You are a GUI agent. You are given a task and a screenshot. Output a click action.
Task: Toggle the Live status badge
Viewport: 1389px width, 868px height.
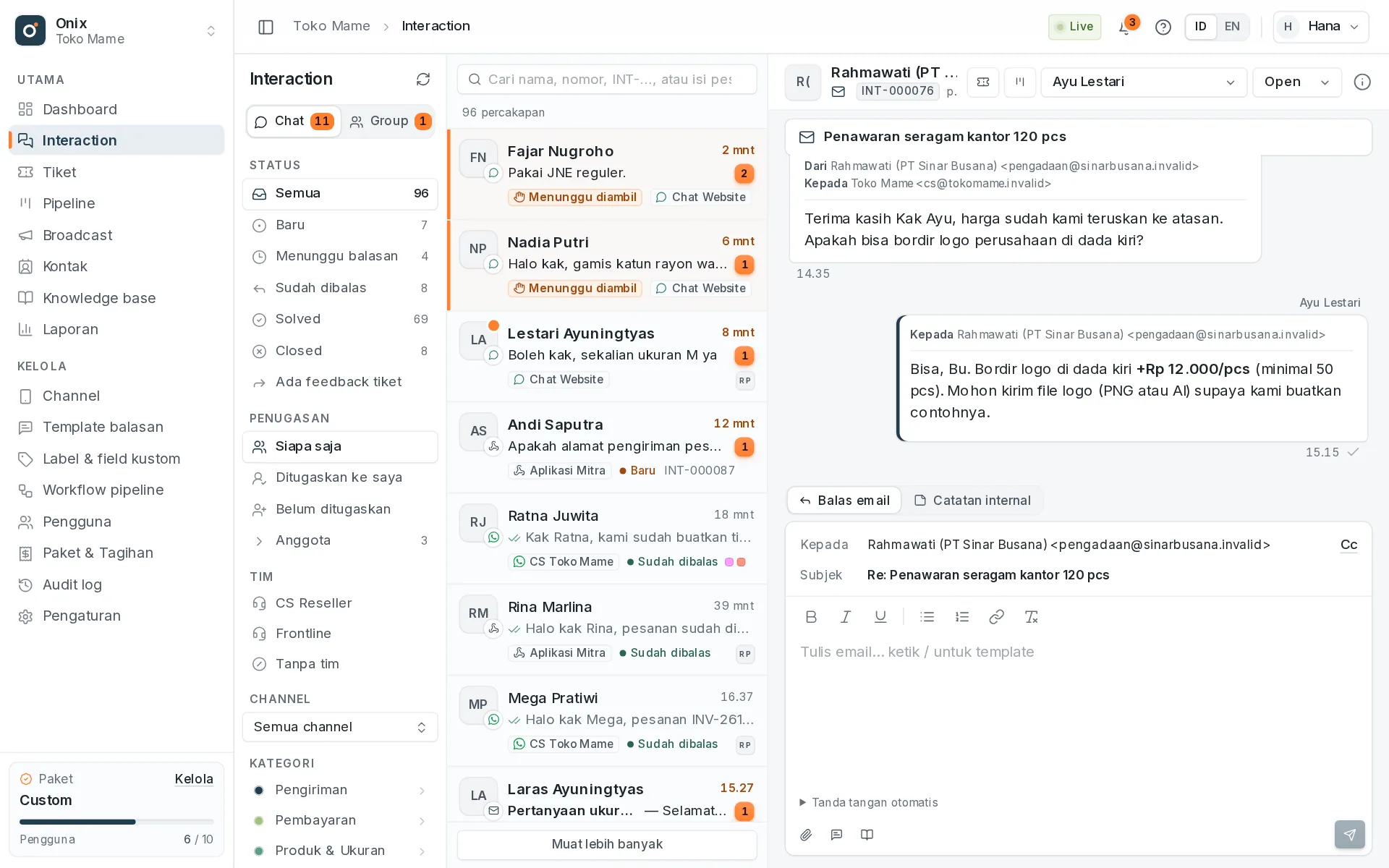1074,27
